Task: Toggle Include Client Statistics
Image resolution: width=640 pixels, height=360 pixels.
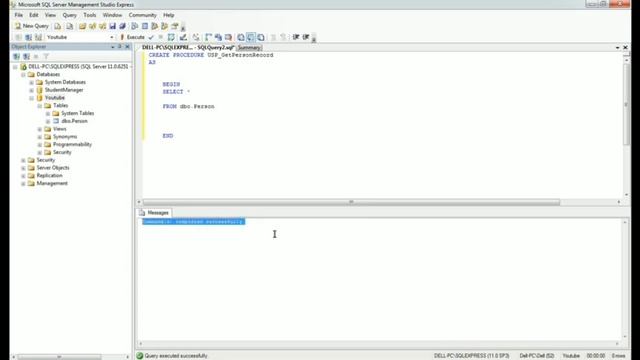Action: (x=218, y=37)
